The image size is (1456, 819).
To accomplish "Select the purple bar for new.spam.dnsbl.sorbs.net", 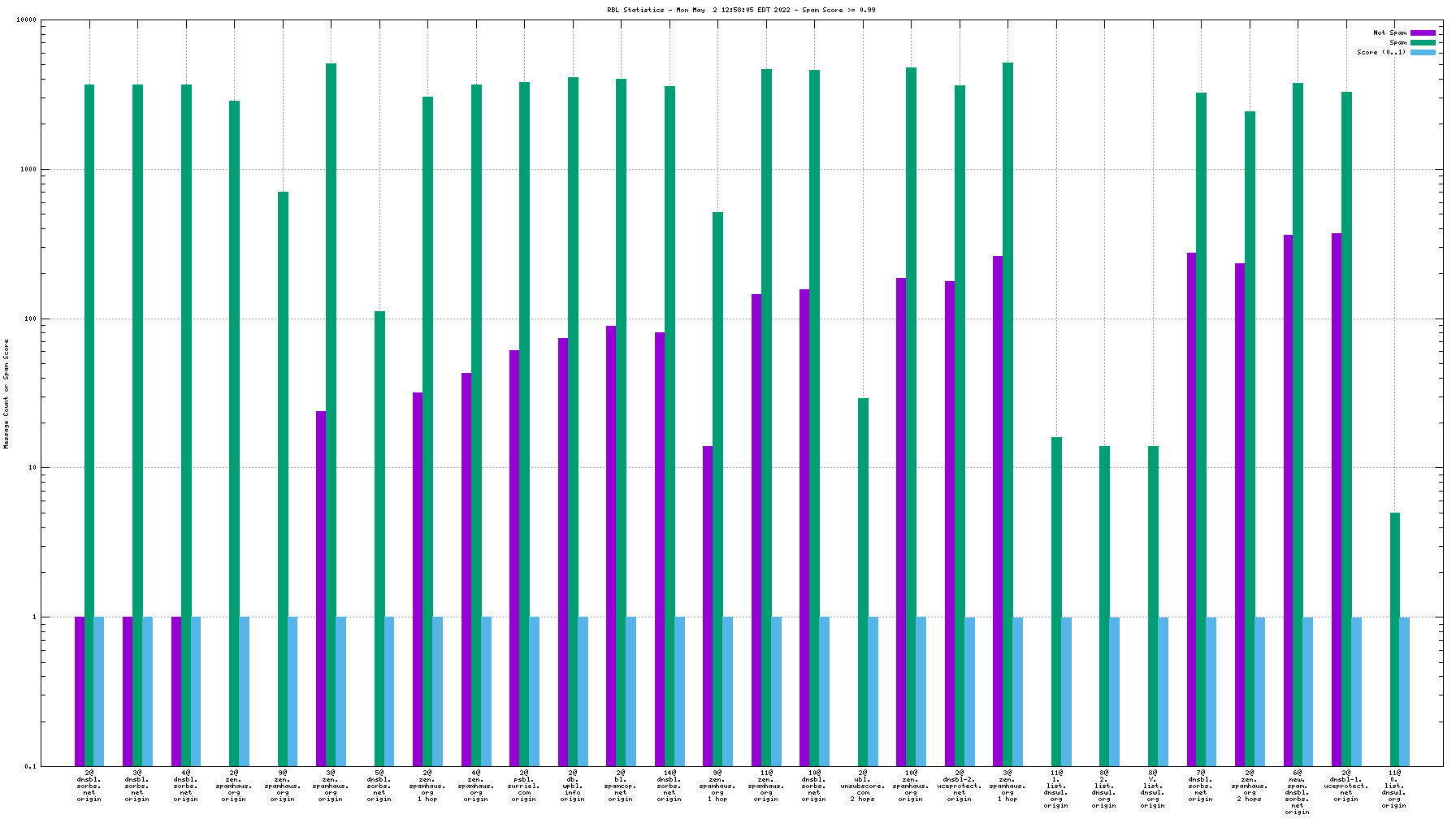I will [1289, 500].
